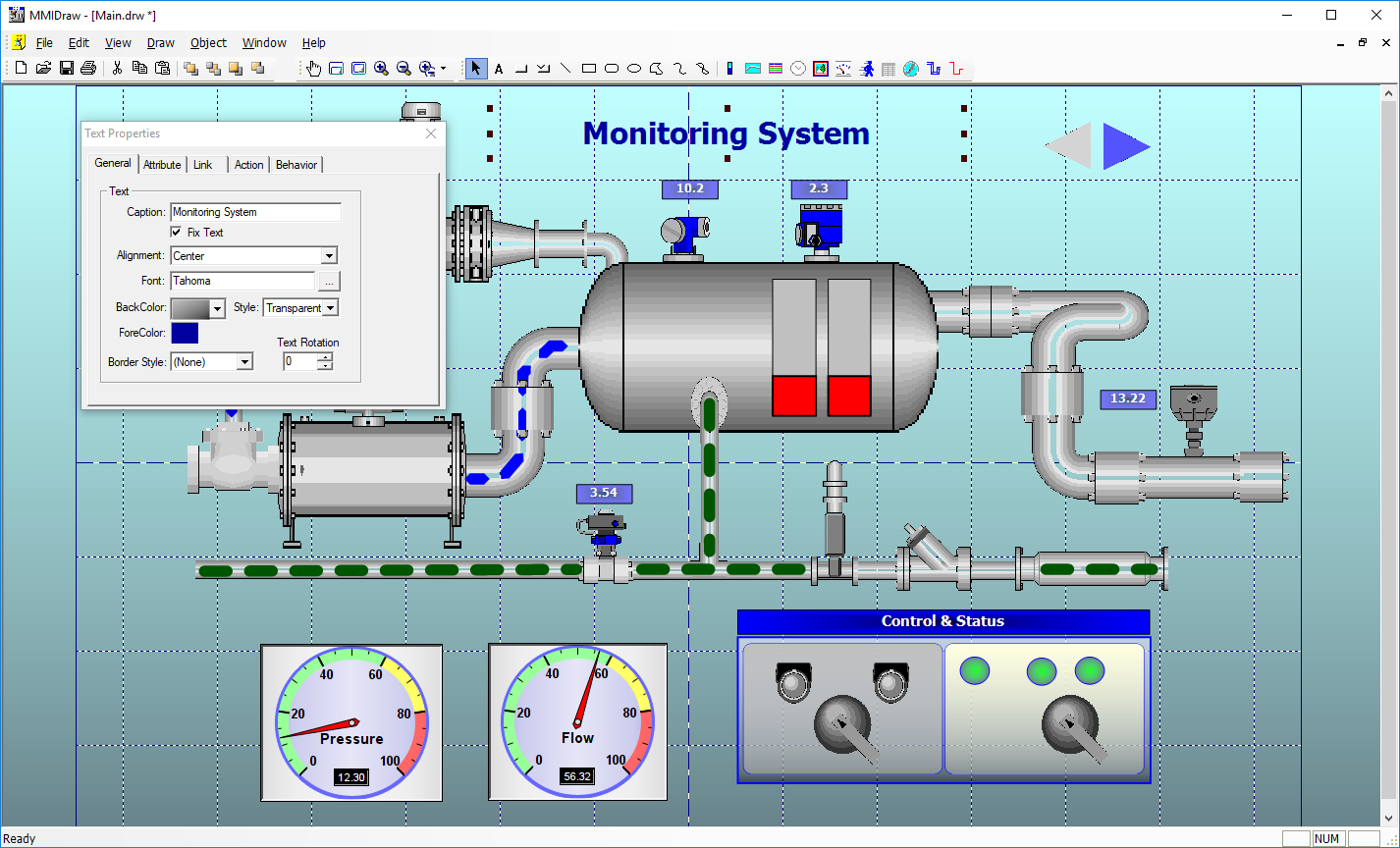Click the Save disk icon
This screenshot has height=848, width=1400.
[x=66, y=69]
